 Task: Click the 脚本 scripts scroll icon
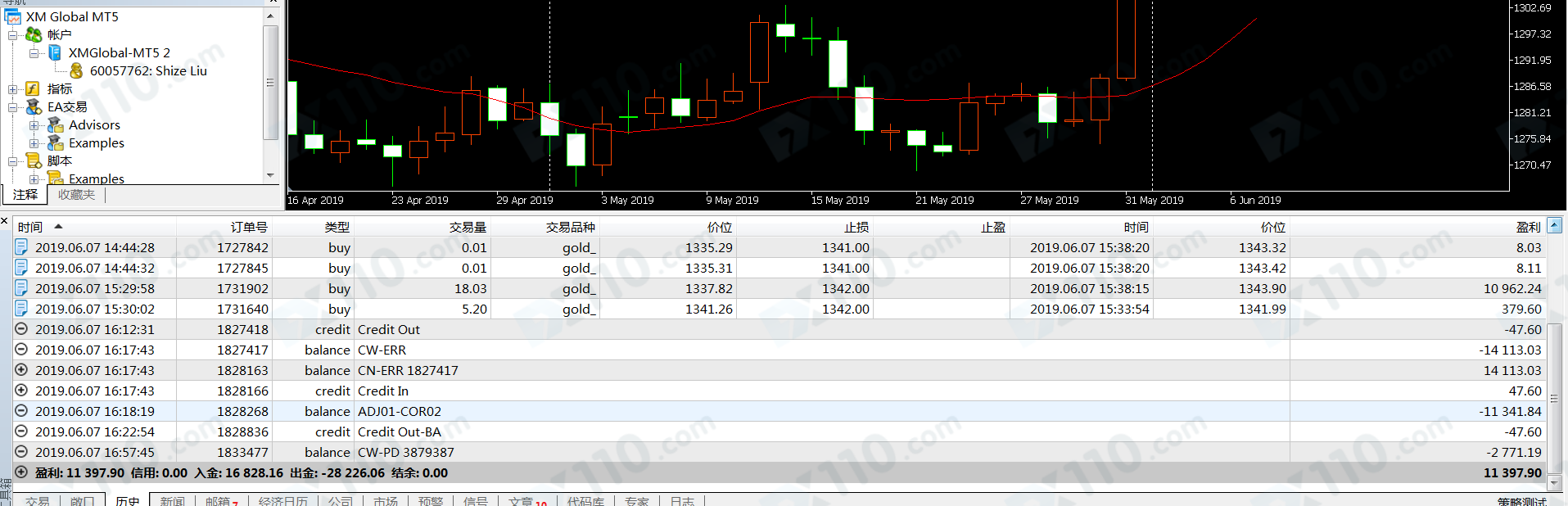pyautogui.click(x=34, y=160)
